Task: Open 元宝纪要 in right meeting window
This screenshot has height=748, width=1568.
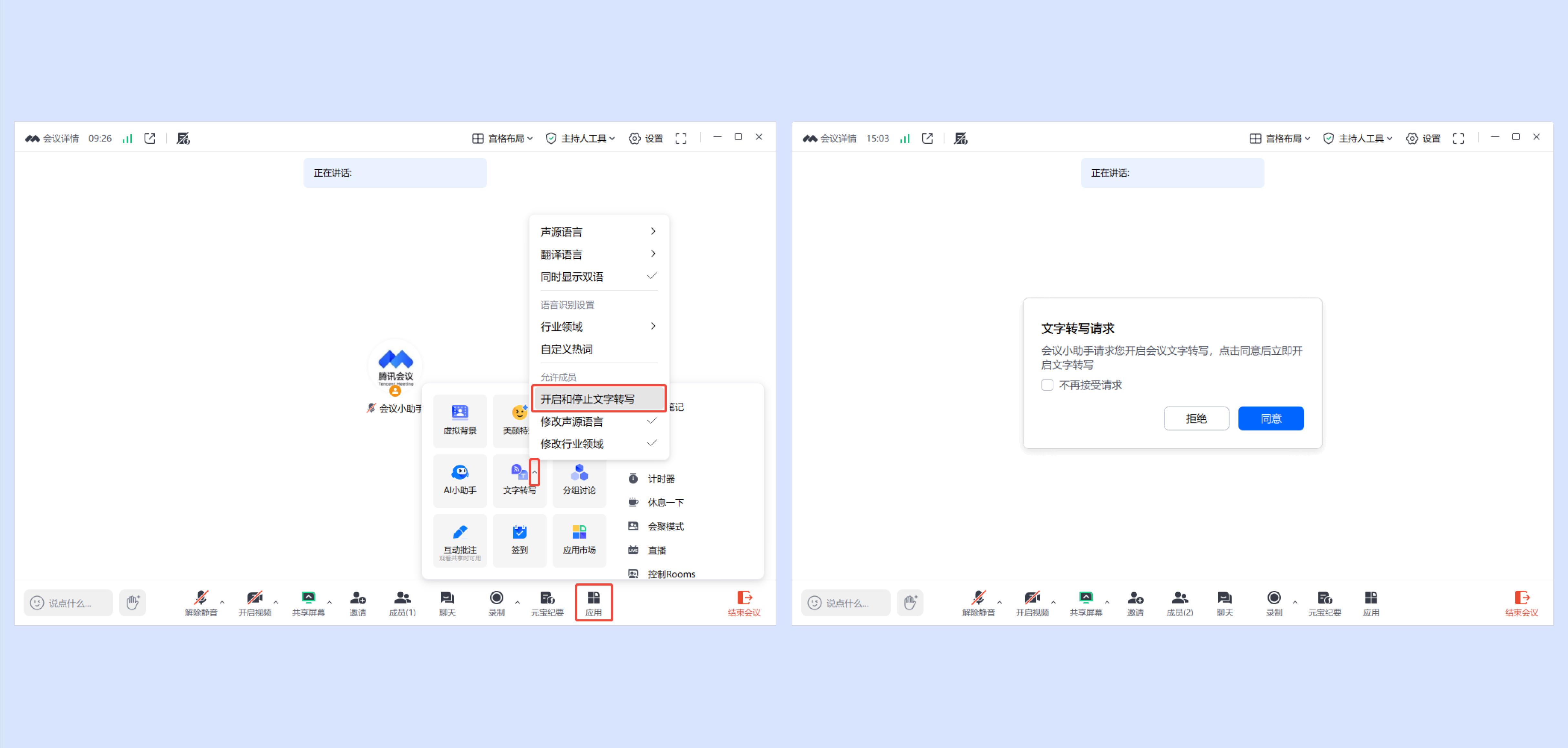Action: pos(1325,603)
